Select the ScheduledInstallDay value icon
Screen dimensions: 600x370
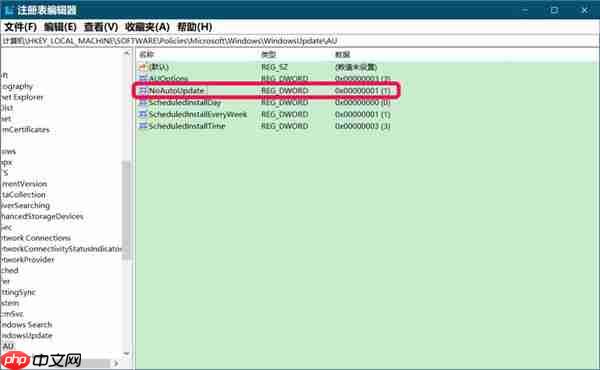143,103
